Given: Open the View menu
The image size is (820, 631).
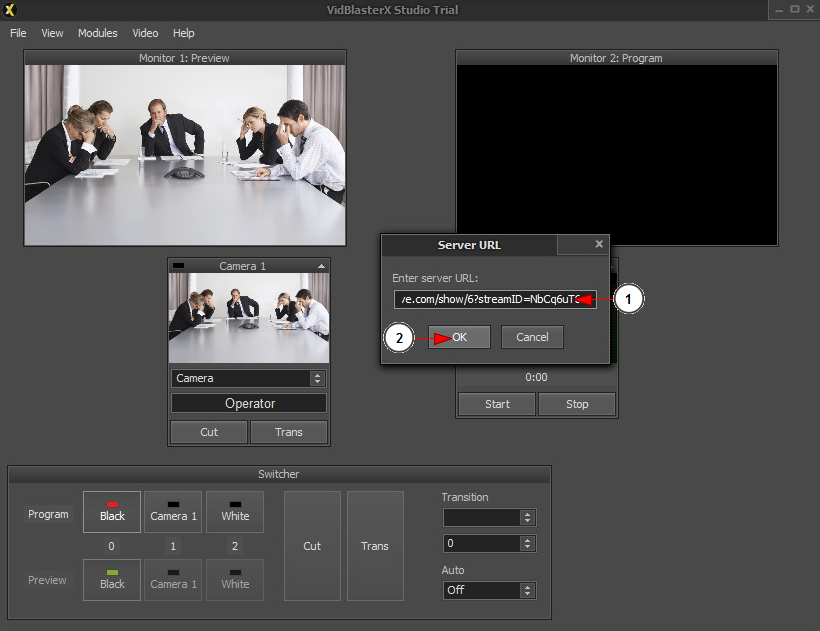Looking at the screenshot, I should (52, 33).
